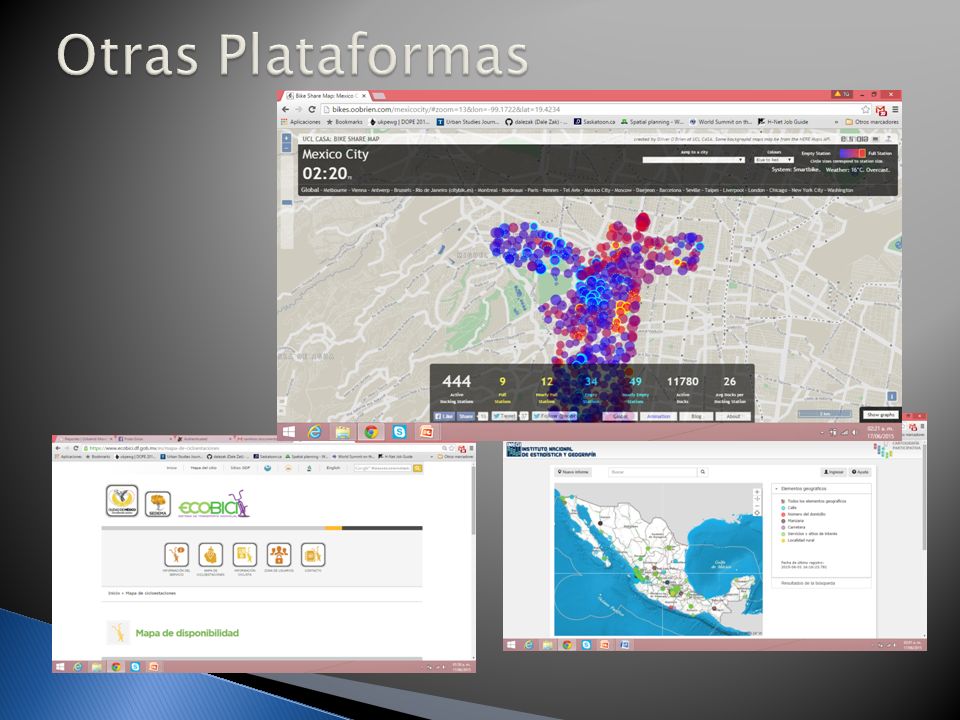
Task: Expand Resultados de la búsqueda section
Action: point(820,583)
